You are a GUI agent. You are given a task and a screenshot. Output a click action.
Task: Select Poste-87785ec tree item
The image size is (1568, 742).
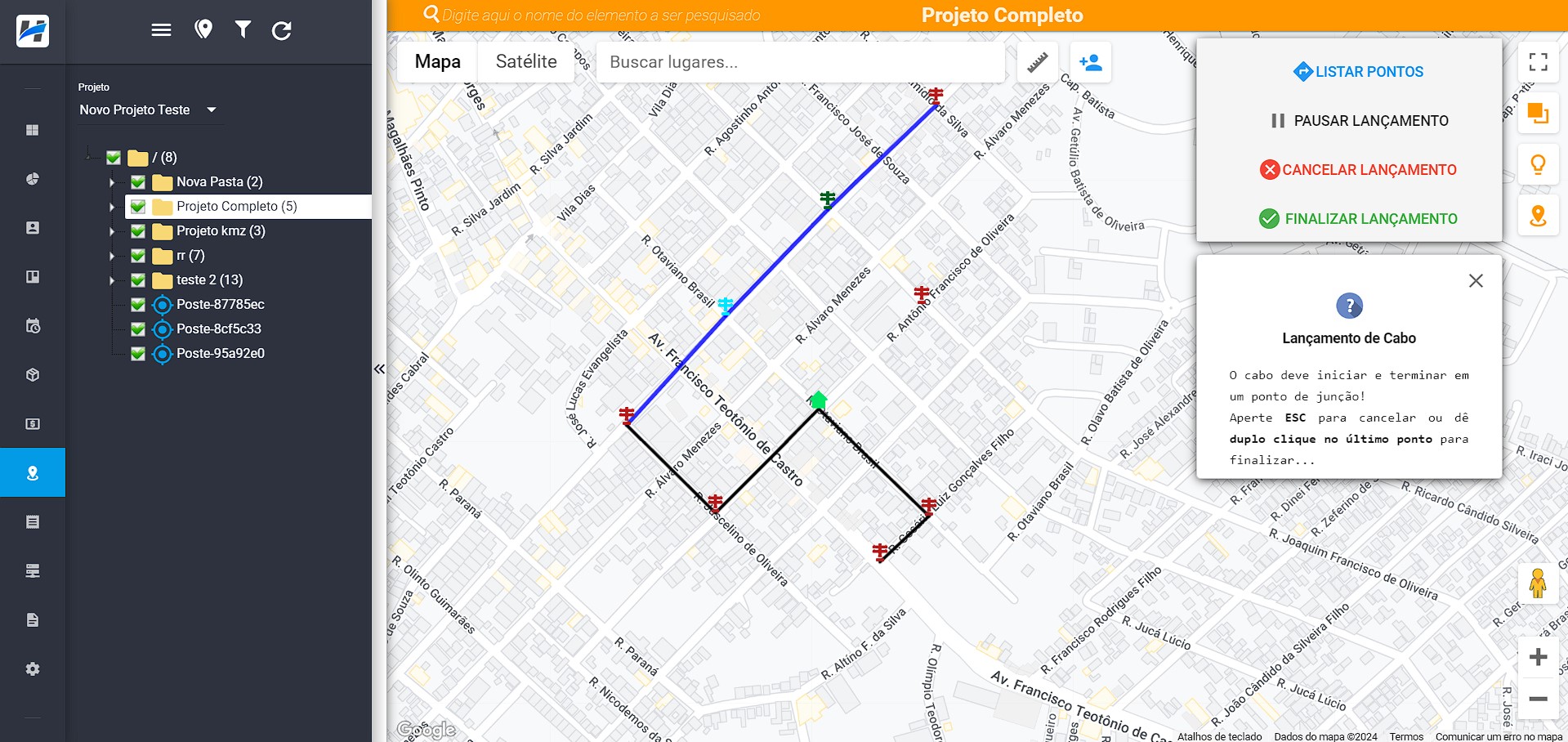(x=221, y=305)
